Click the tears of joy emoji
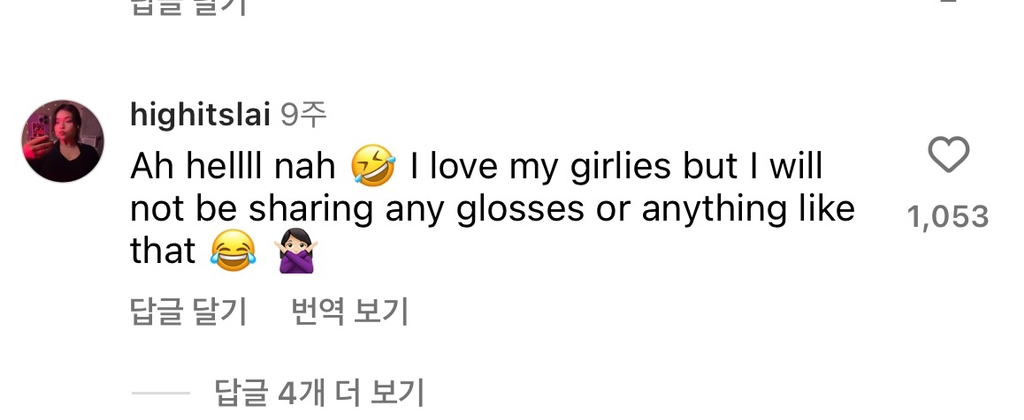Screen dimensions: 1024x420 tap(233, 252)
